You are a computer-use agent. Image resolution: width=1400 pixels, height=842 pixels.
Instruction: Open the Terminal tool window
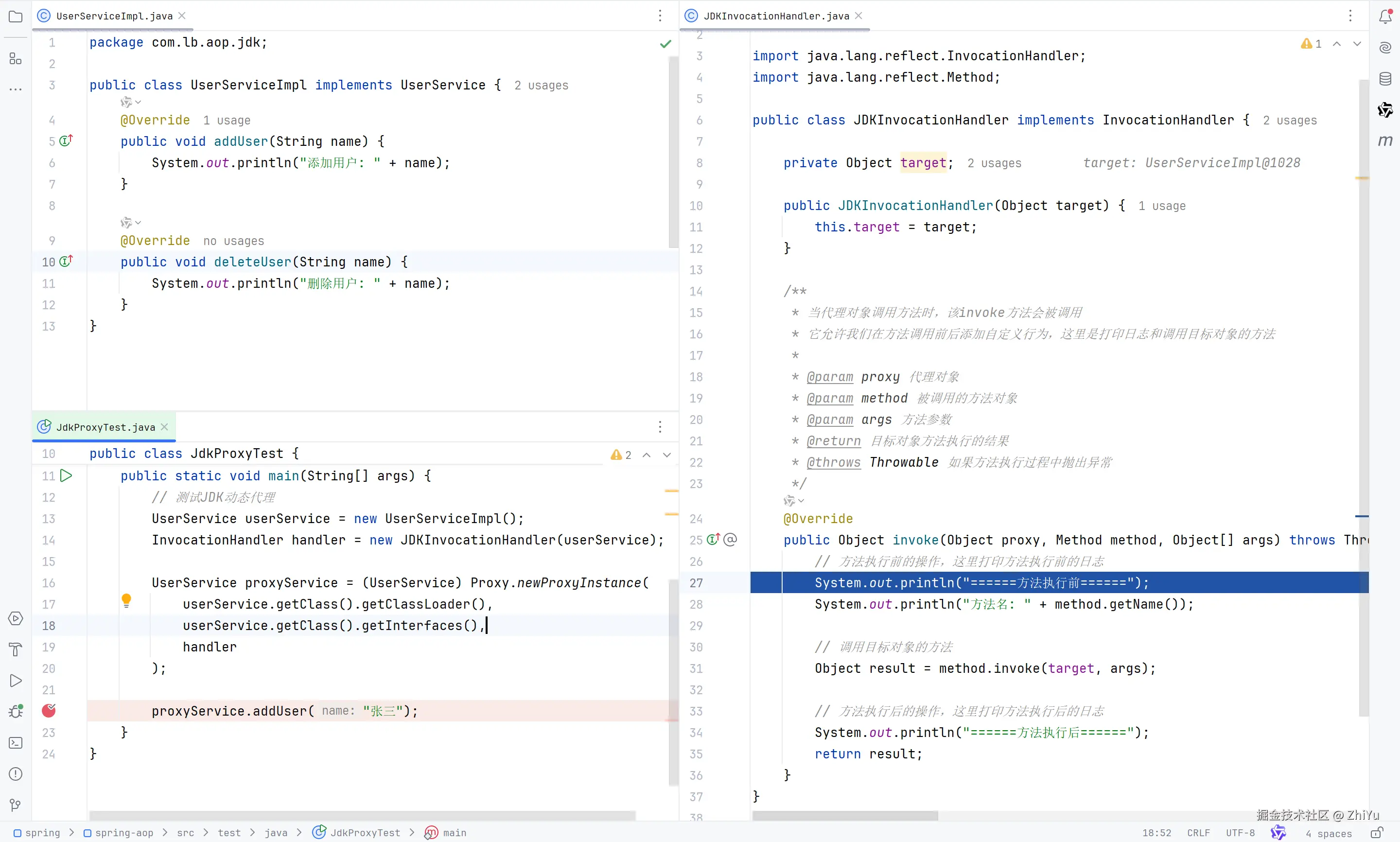click(x=16, y=743)
